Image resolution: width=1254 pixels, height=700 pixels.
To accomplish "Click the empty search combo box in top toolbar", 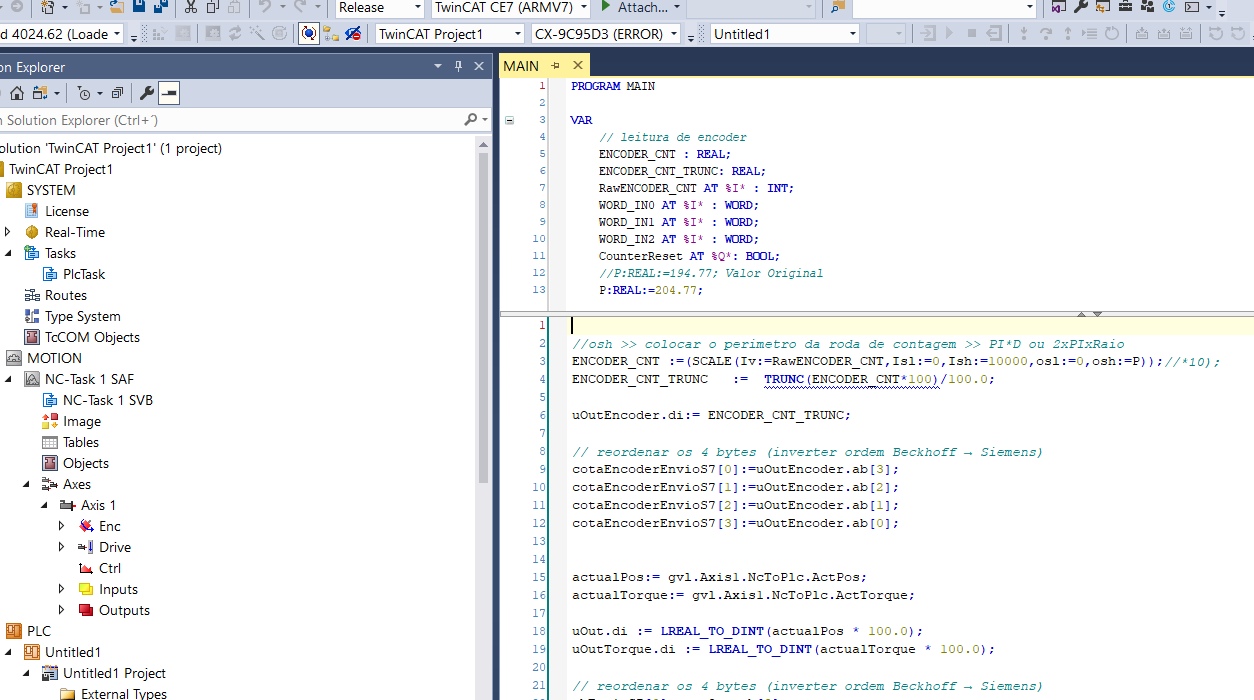I will 944,7.
